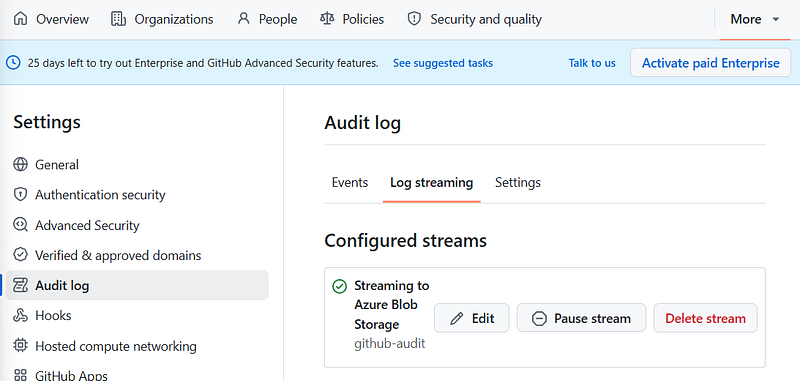Click the code-scan icon beside Advanced Security
Image resolution: width=800 pixels, height=381 pixels.
tap(20, 225)
